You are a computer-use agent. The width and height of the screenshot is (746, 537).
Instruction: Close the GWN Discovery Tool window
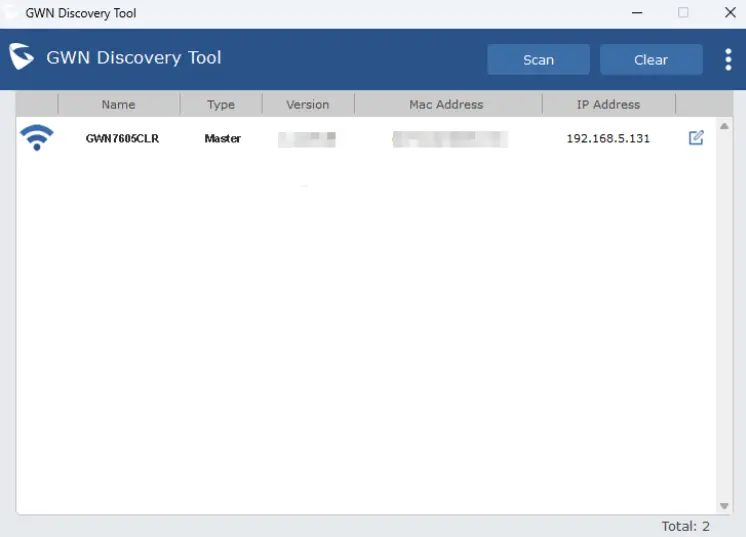[730, 13]
